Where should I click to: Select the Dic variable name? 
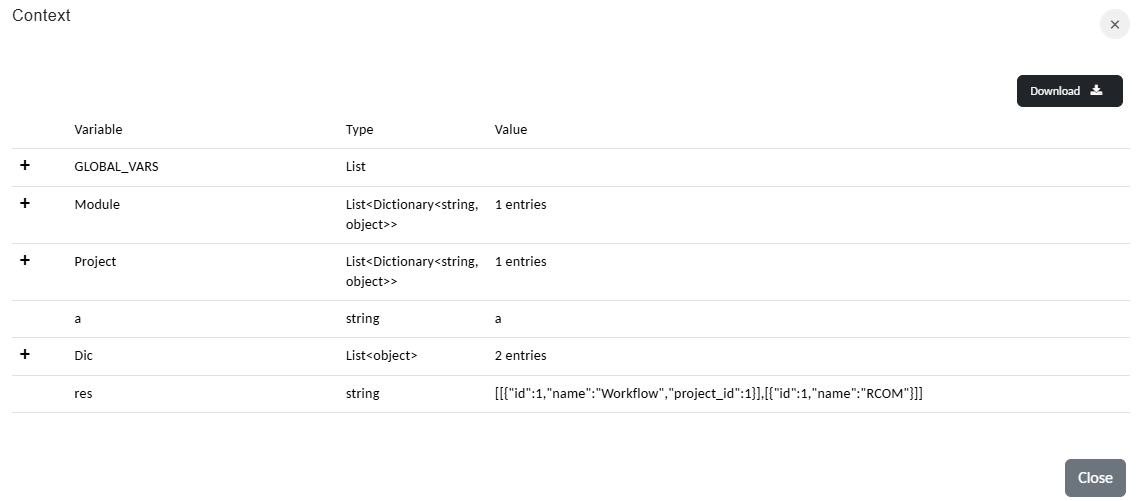click(x=83, y=355)
